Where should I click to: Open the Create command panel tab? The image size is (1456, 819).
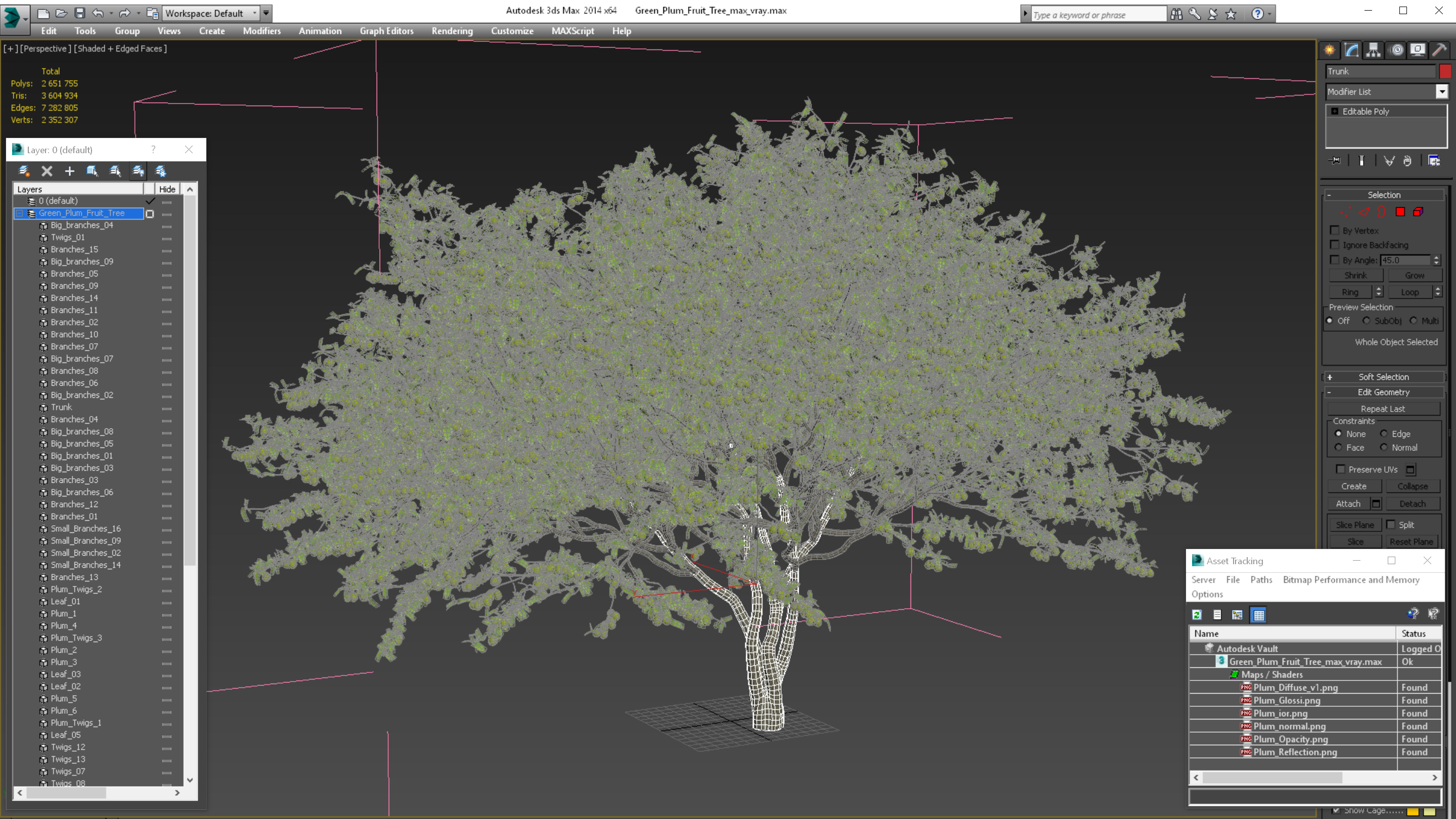[1330, 51]
